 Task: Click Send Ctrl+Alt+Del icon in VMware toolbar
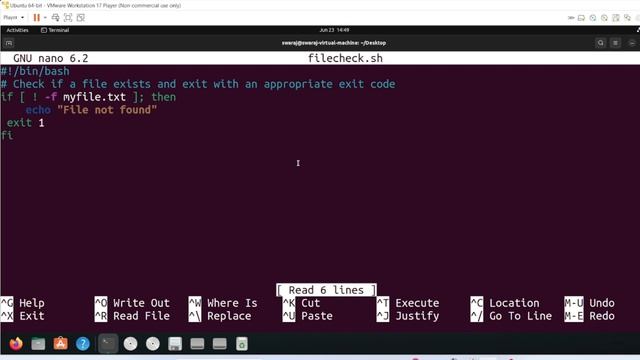point(56,18)
